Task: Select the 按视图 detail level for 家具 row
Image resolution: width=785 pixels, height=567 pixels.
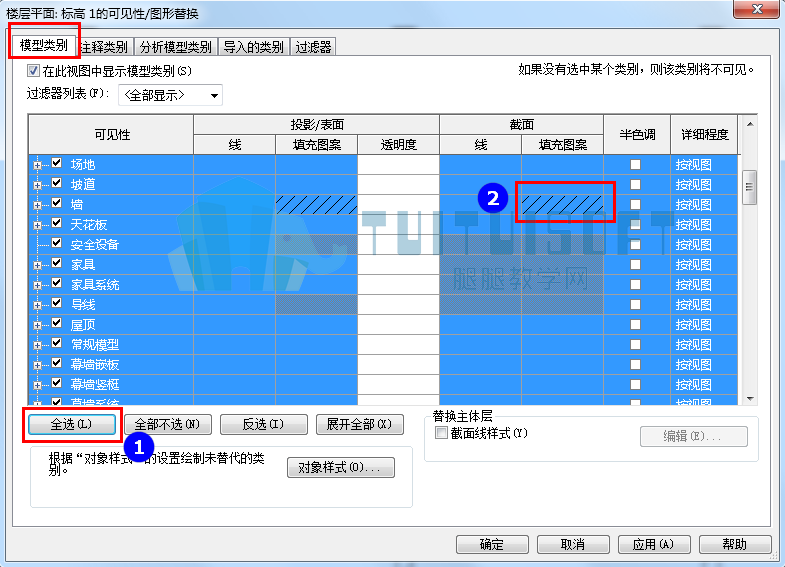Action: [x=694, y=265]
